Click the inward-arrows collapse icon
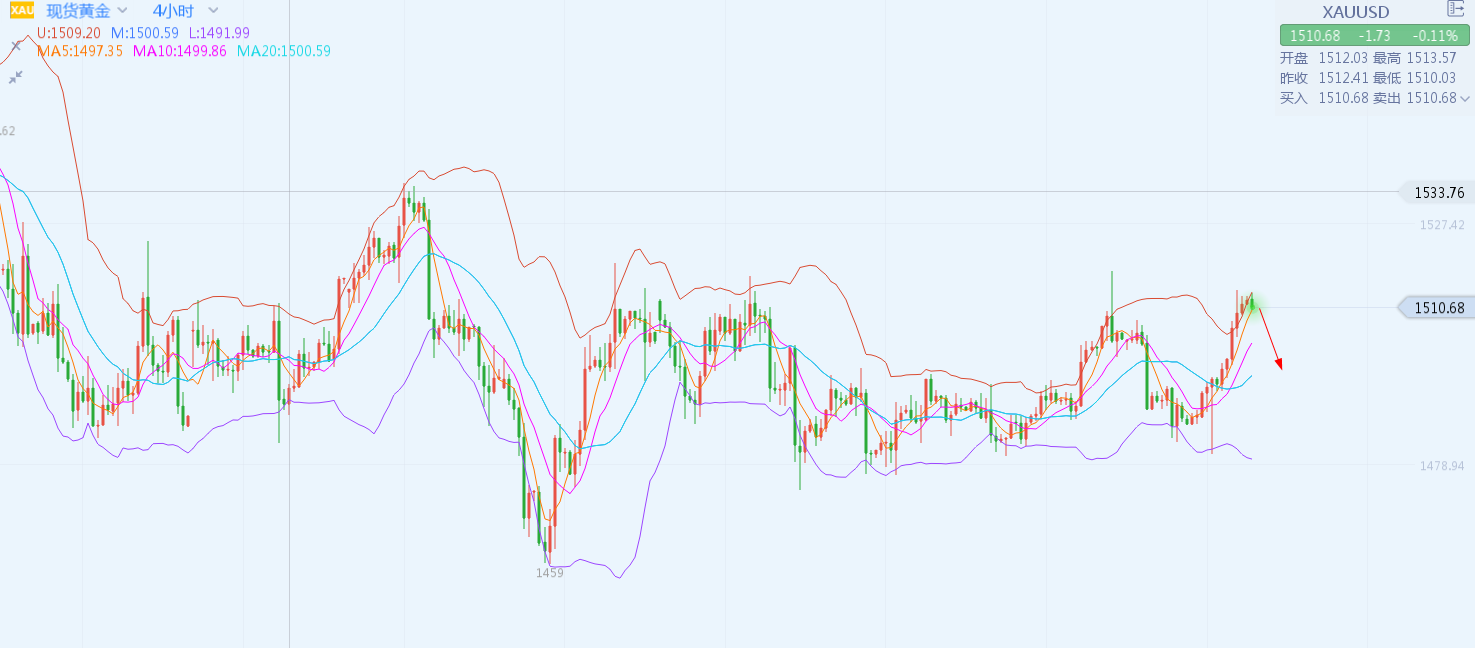Viewport: 1475px width, 648px height. pyautogui.click(x=16, y=76)
